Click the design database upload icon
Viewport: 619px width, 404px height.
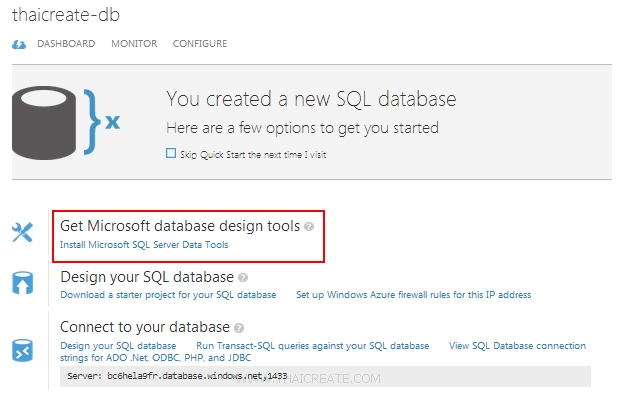(22, 283)
